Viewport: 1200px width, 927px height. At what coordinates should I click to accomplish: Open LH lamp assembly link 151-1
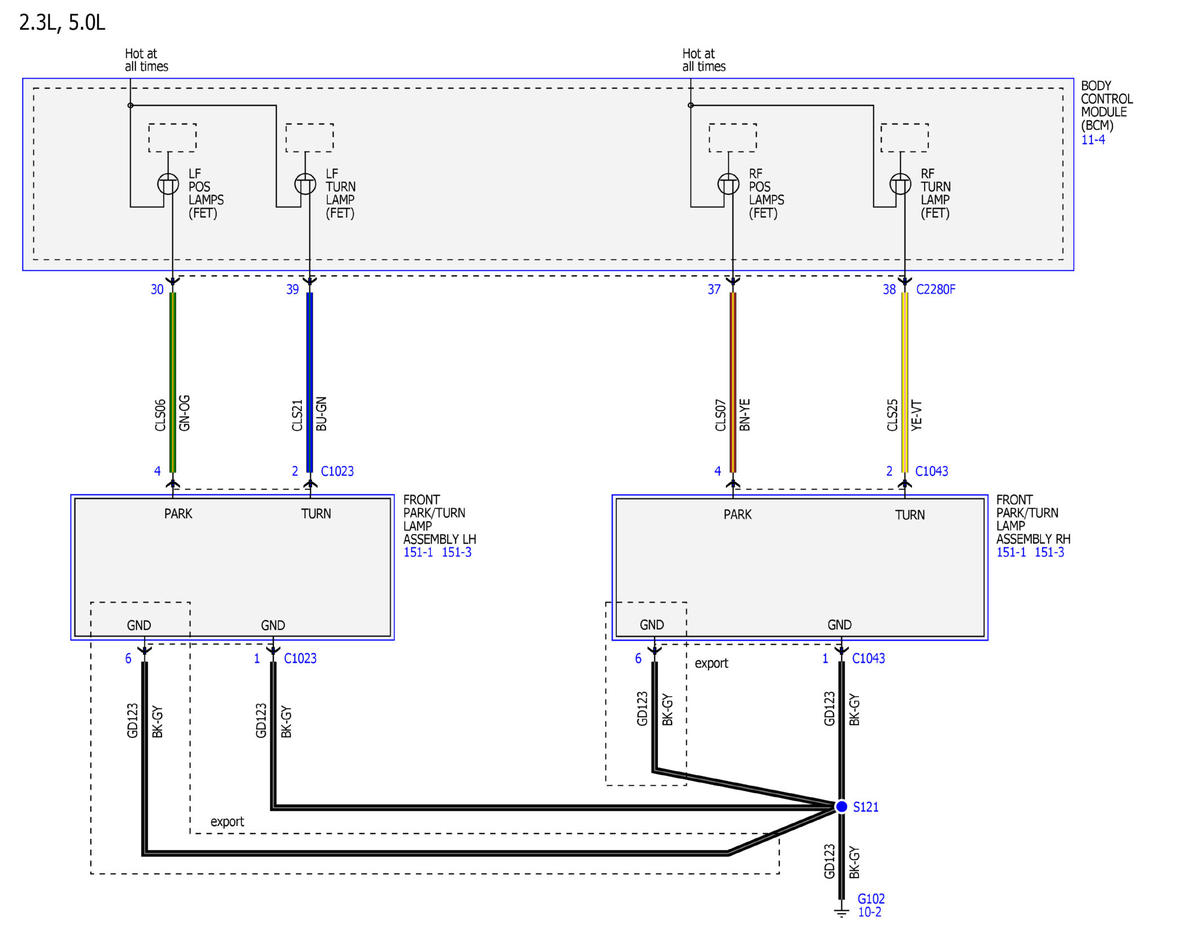[x=417, y=552]
